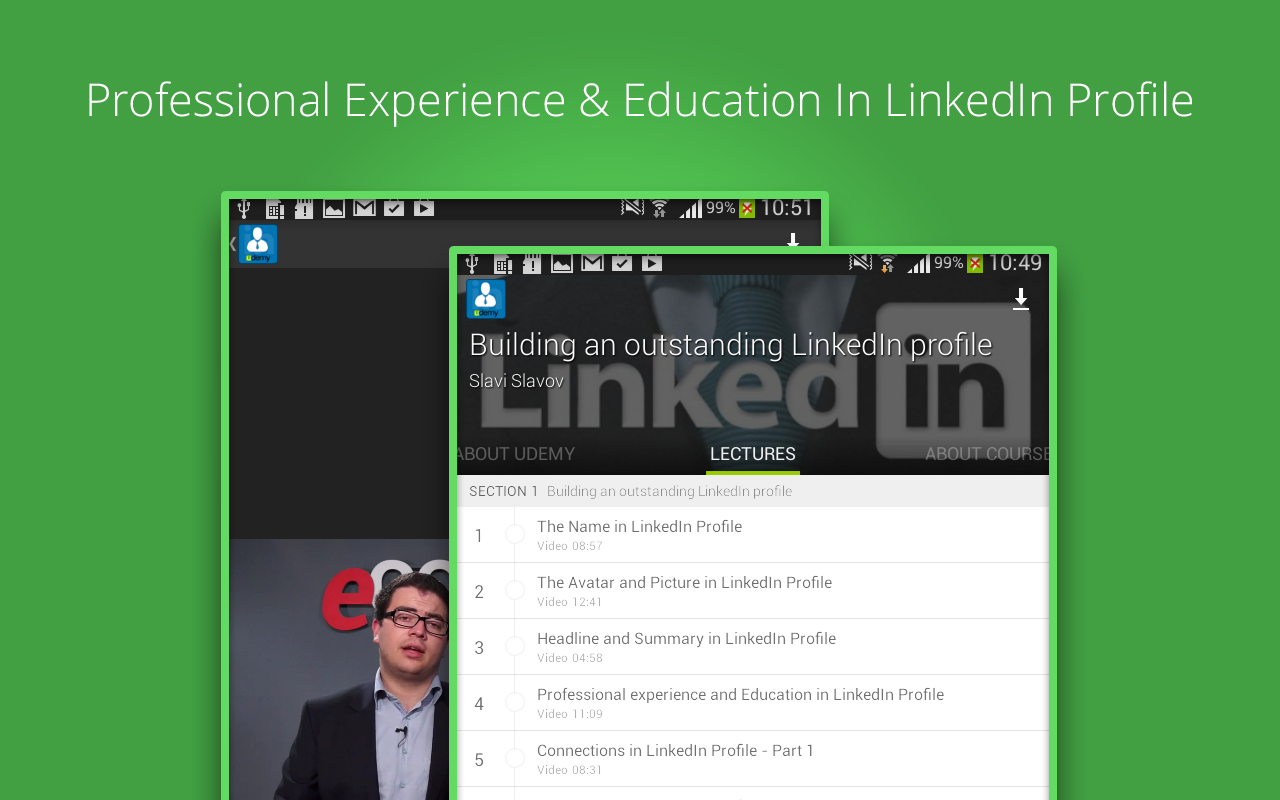Viewport: 1280px width, 800px height.
Task: Tap the Video 12:41 duration label
Action: 570,602
